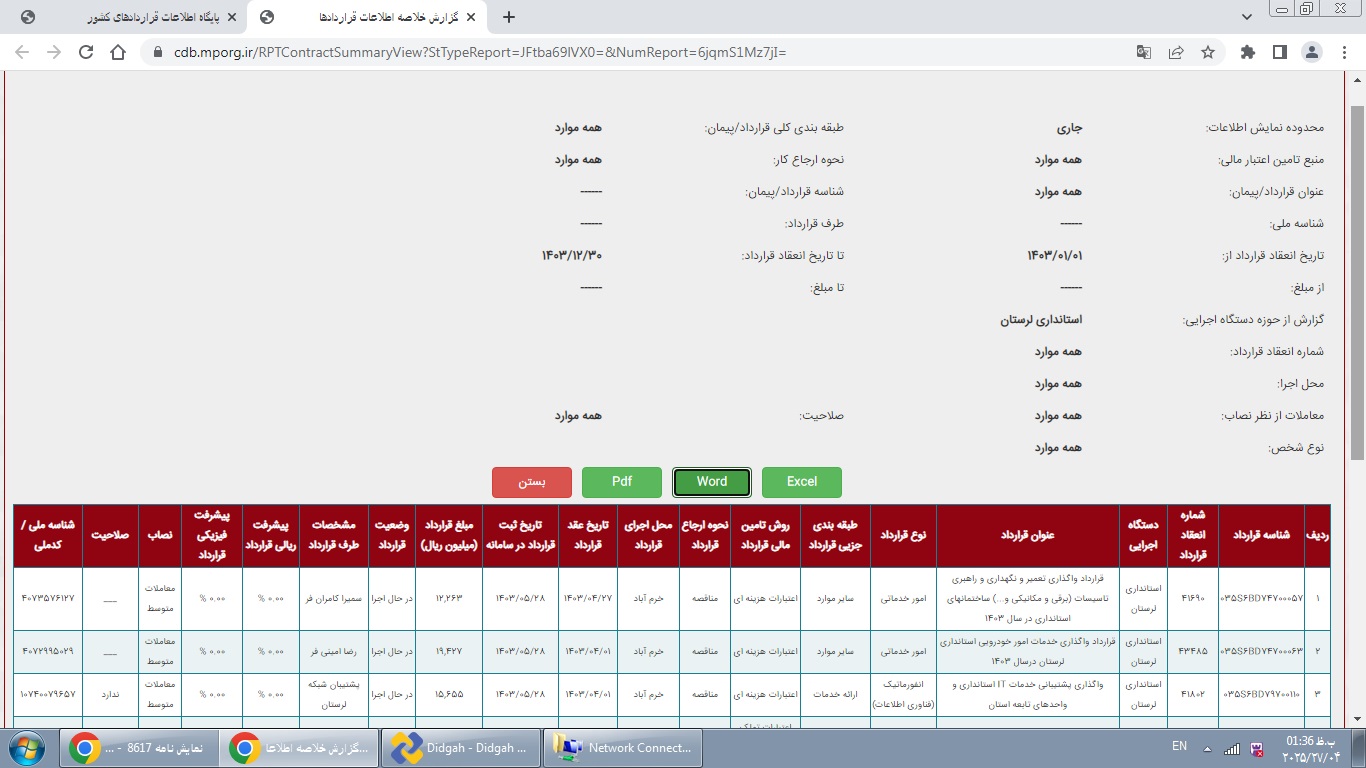
Task: Toggle the browser side panel icon
Action: (1279, 52)
